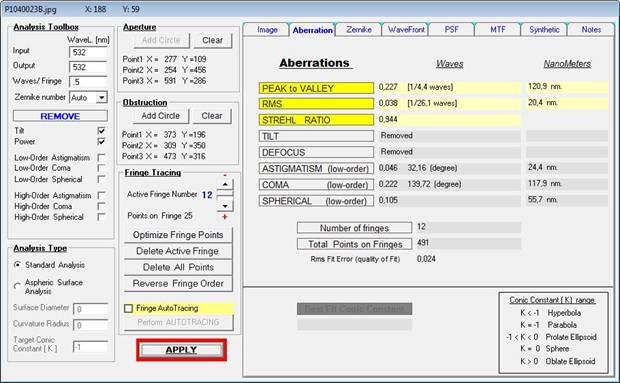The height and width of the screenshot is (383, 620).
Task: Increase the Active Fringe Number with the up arrow
Action: 225,184
